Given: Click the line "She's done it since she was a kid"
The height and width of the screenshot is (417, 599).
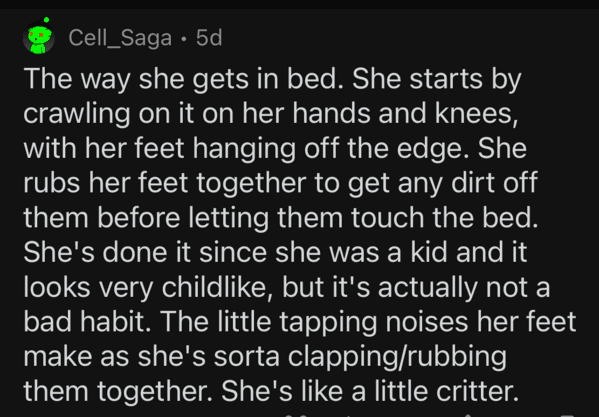Looking at the screenshot, I should click(275, 253).
